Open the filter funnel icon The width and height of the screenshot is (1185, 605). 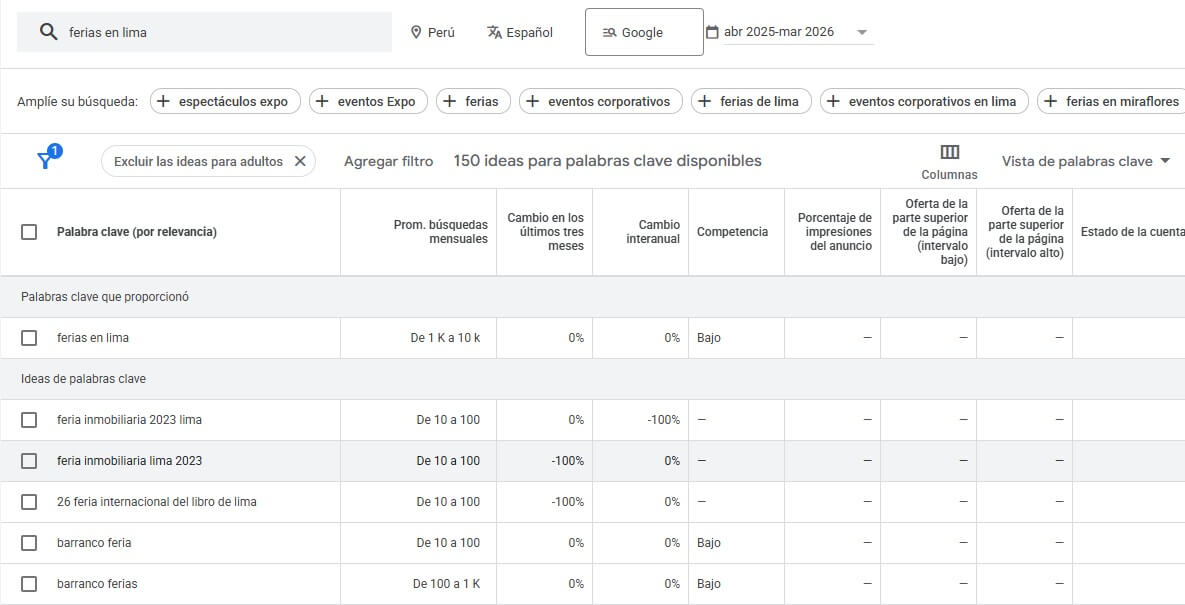point(46,160)
